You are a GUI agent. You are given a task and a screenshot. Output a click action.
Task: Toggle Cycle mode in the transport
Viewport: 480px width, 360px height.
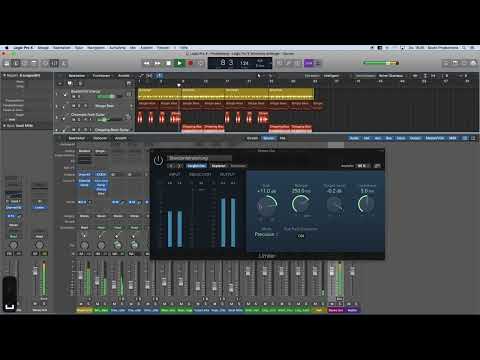pos(201,63)
